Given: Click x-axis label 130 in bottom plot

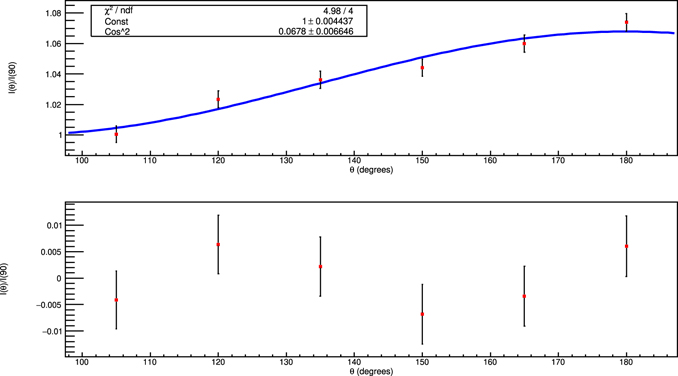Looking at the screenshot, I should pyautogui.click(x=286, y=362).
